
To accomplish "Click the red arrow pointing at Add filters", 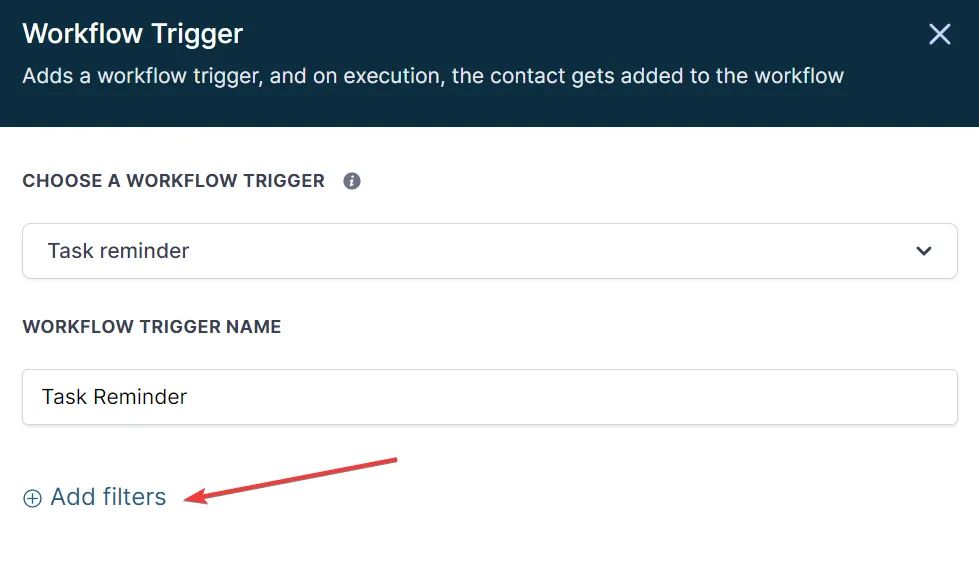I will click(x=291, y=481).
